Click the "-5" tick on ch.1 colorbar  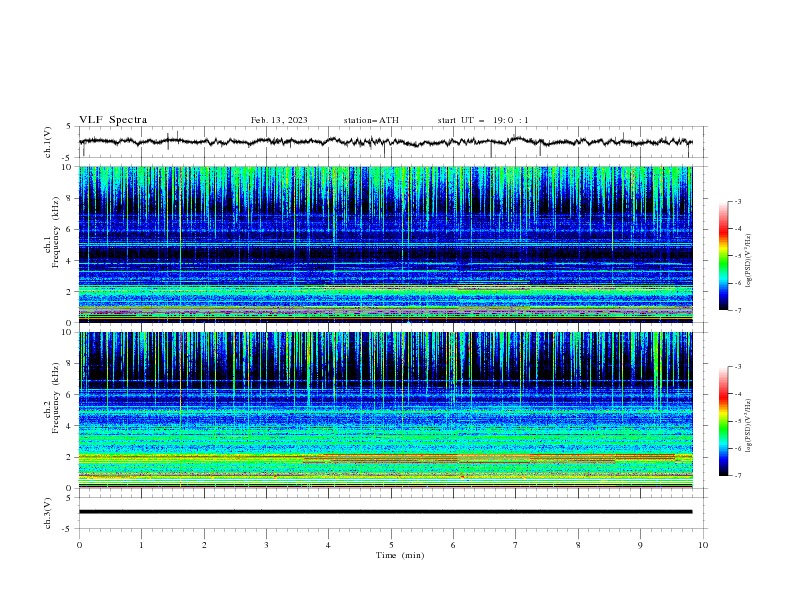[x=737, y=256]
